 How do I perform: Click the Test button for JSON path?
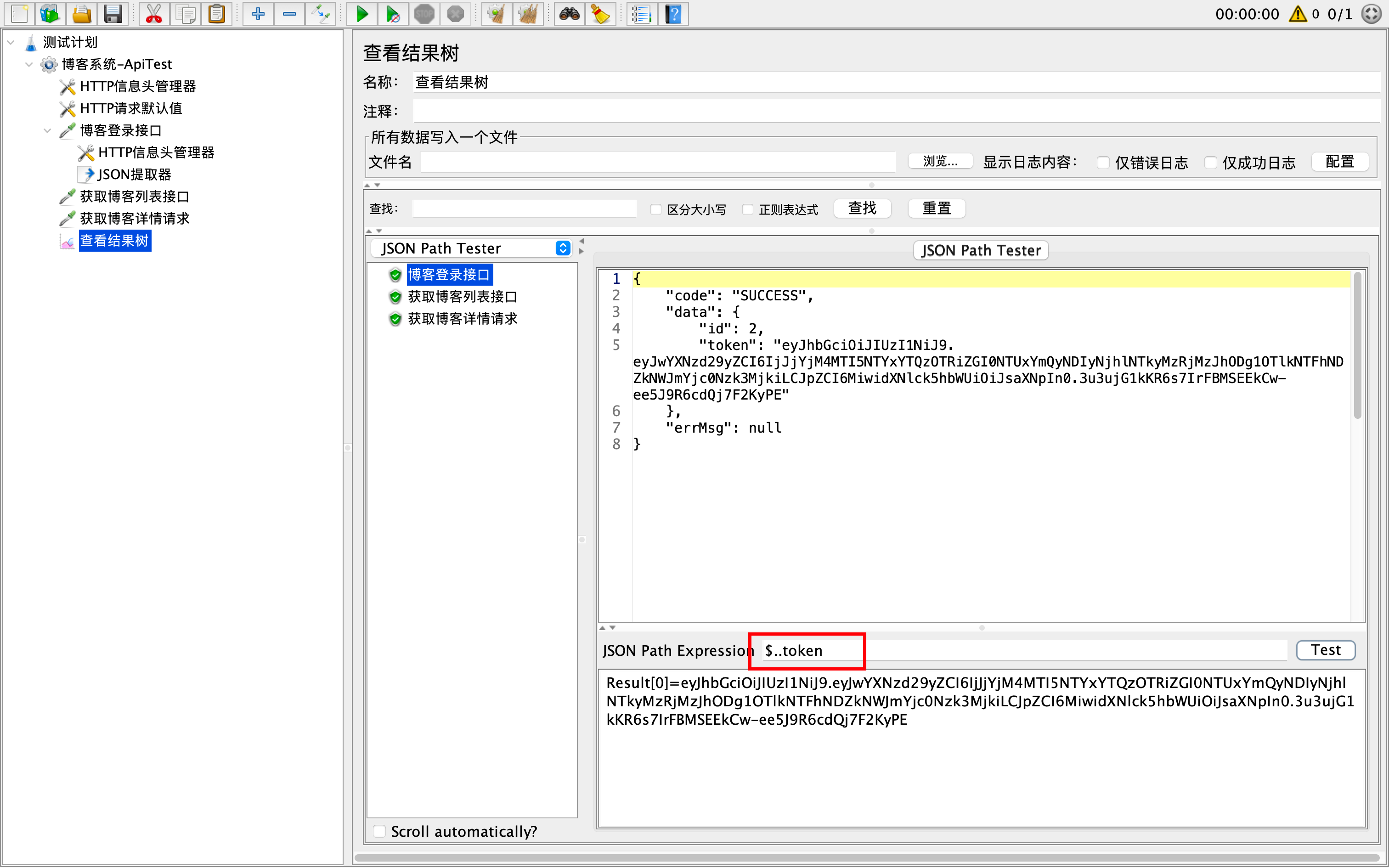[1326, 650]
